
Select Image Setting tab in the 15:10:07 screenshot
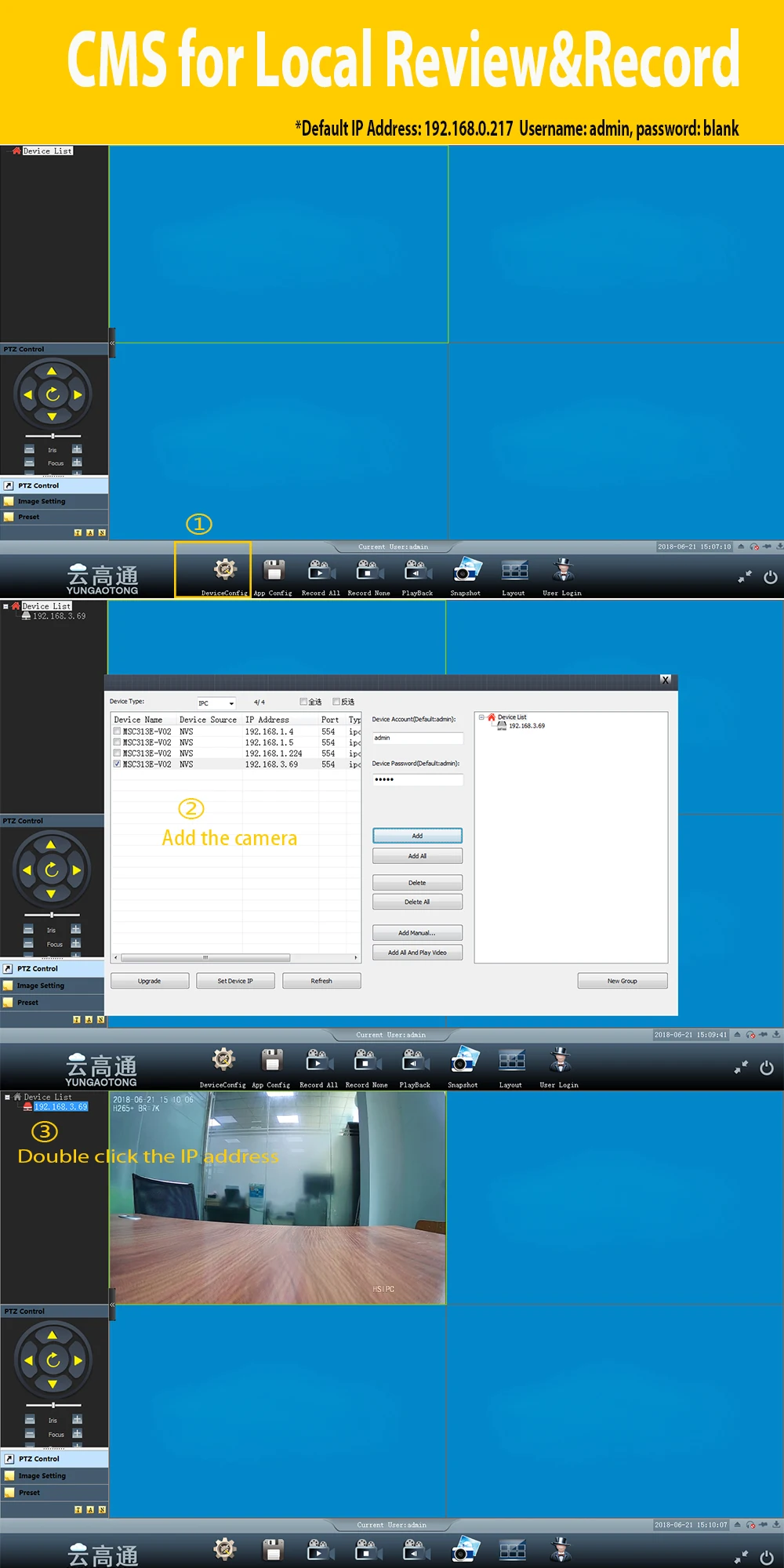coord(54,1476)
